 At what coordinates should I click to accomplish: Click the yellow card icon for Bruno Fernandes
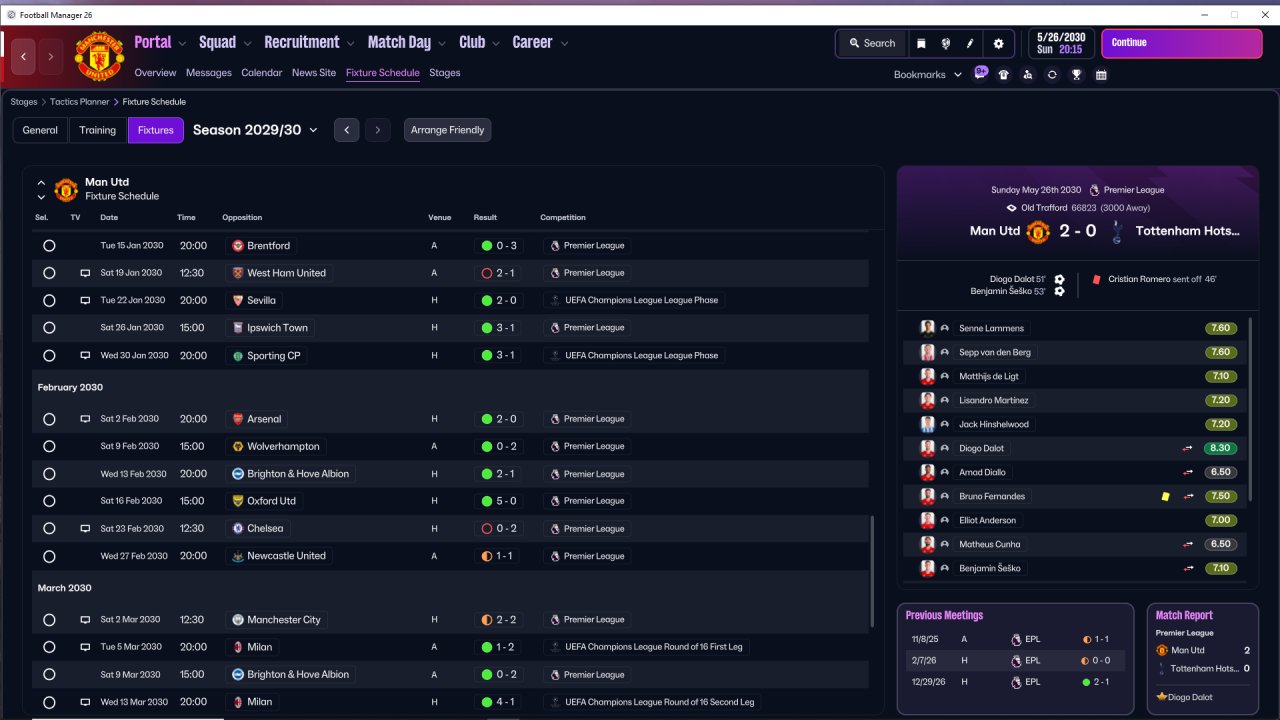pyautogui.click(x=1165, y=496)
